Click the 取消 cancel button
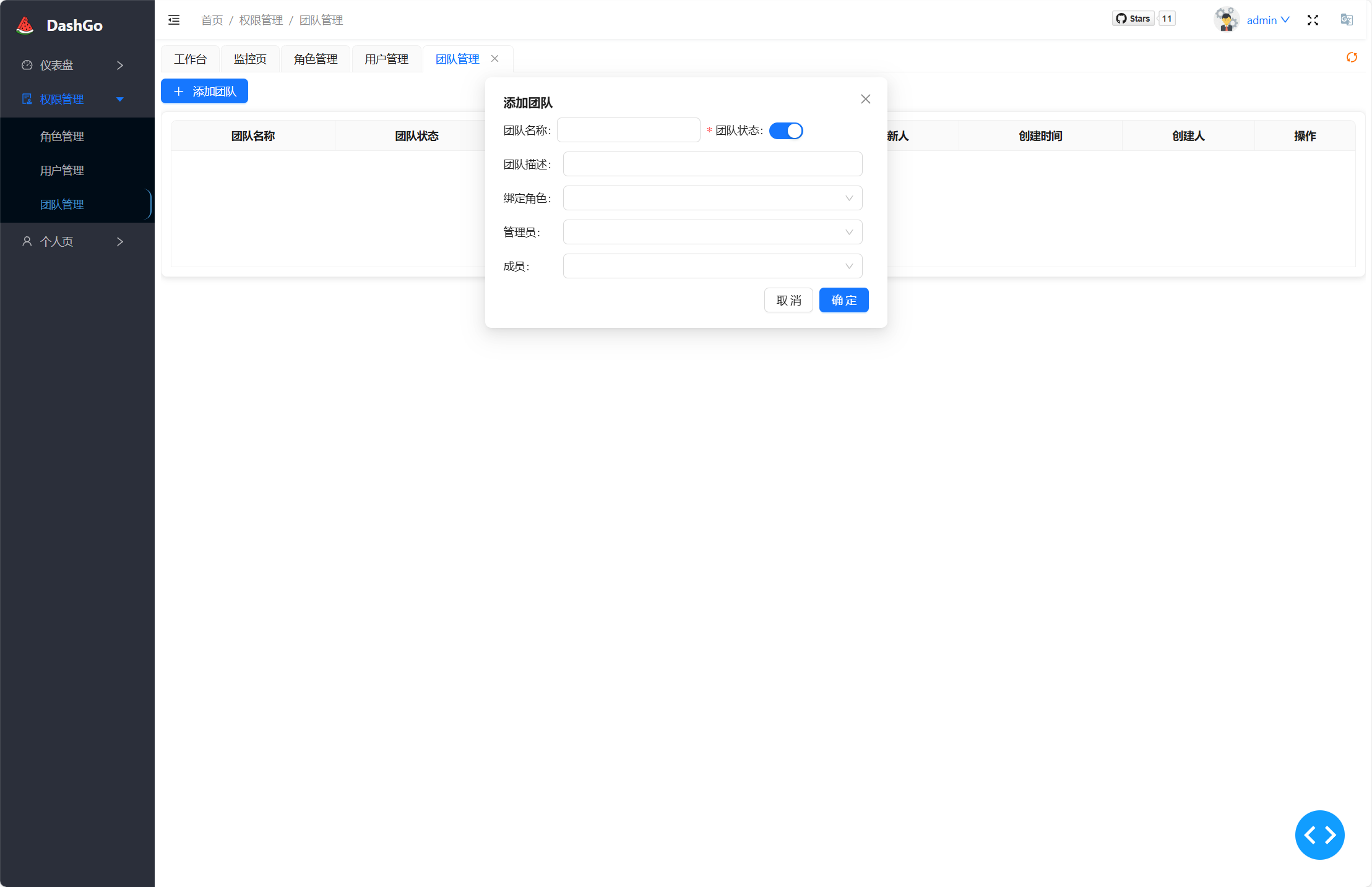The height and width of the screenshot is (887, 1372). coord(788,300)
